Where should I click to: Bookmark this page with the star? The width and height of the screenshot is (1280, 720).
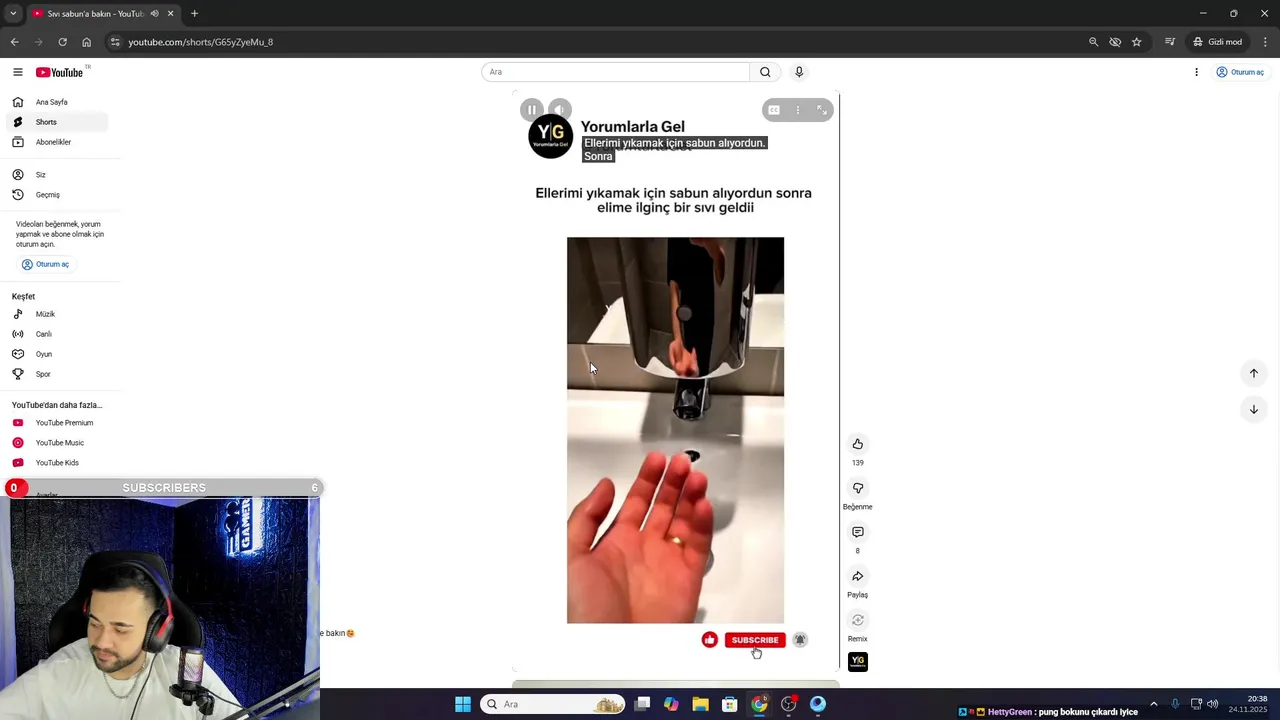click(1137, 42)
